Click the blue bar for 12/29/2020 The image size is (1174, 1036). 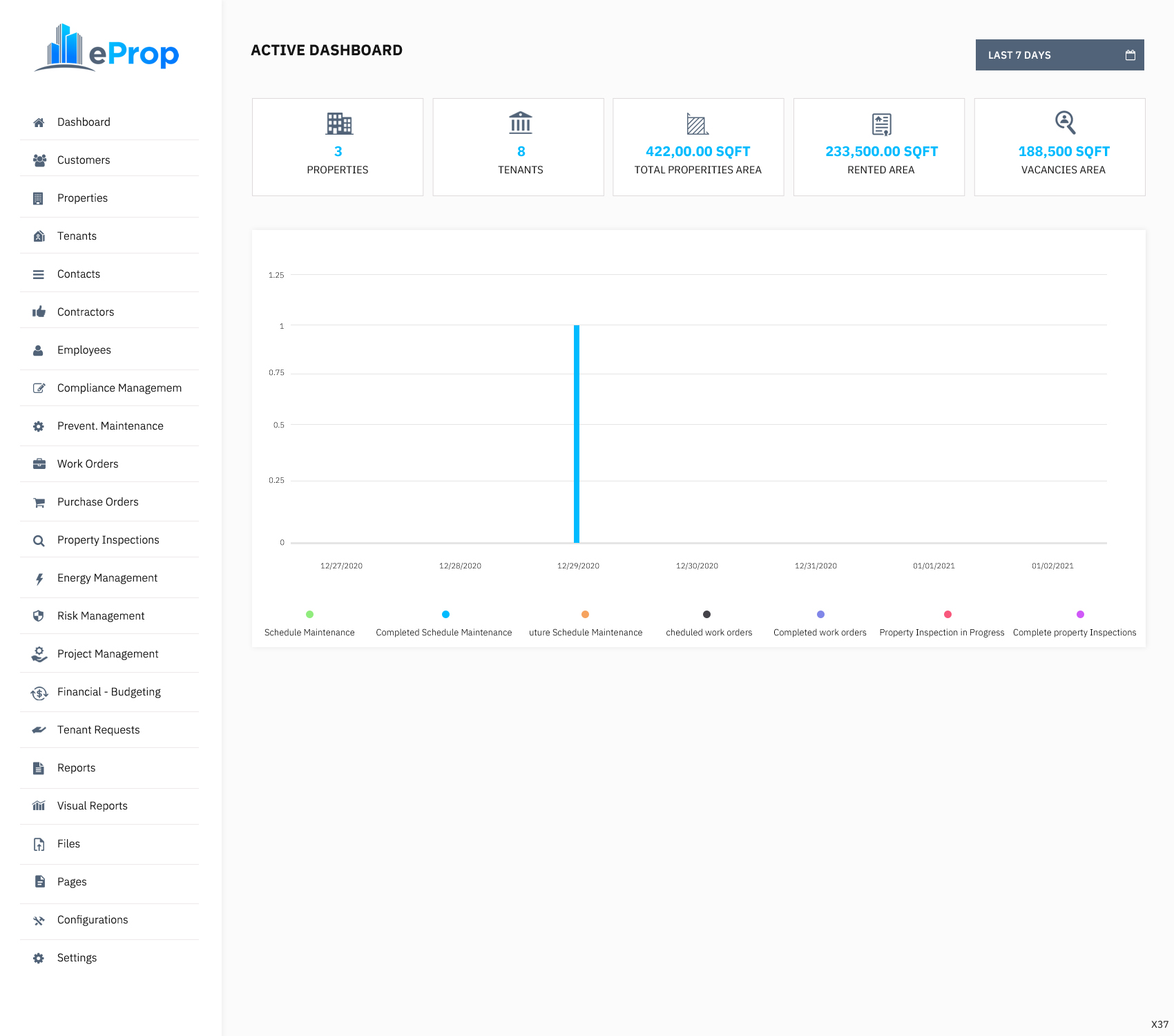[577, 434]
